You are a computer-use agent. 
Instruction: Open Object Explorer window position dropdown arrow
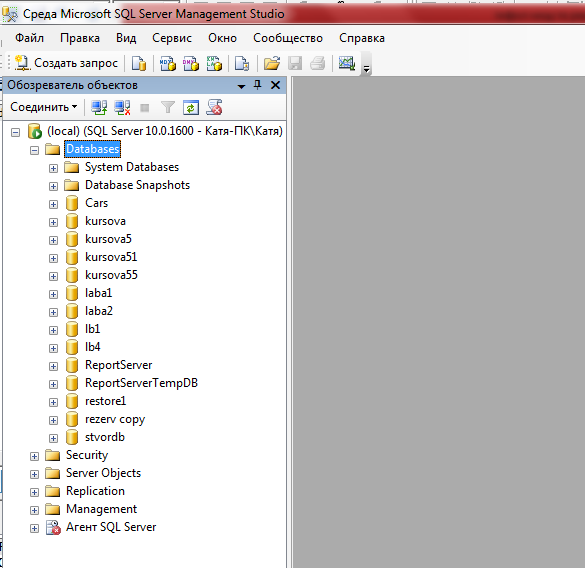tap(241, 86)
